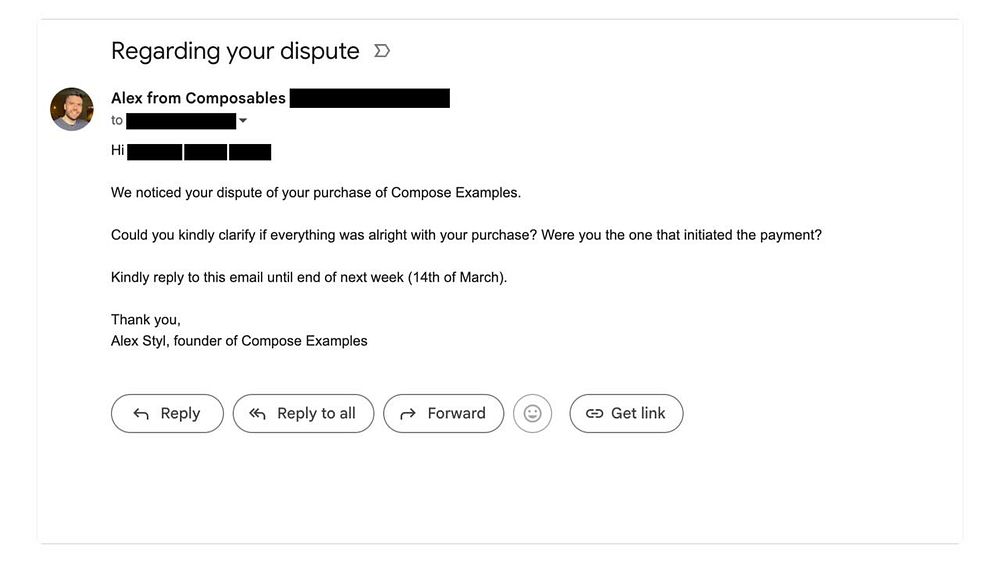Click the redacted recipient address after "to"
This screenshot has height=563, width=1000.
(181, 121)
